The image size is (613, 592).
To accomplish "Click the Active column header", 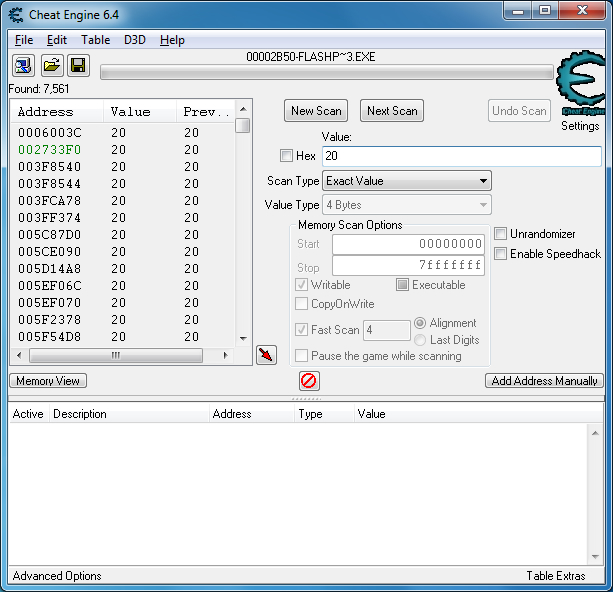I will tap(28, 414).
